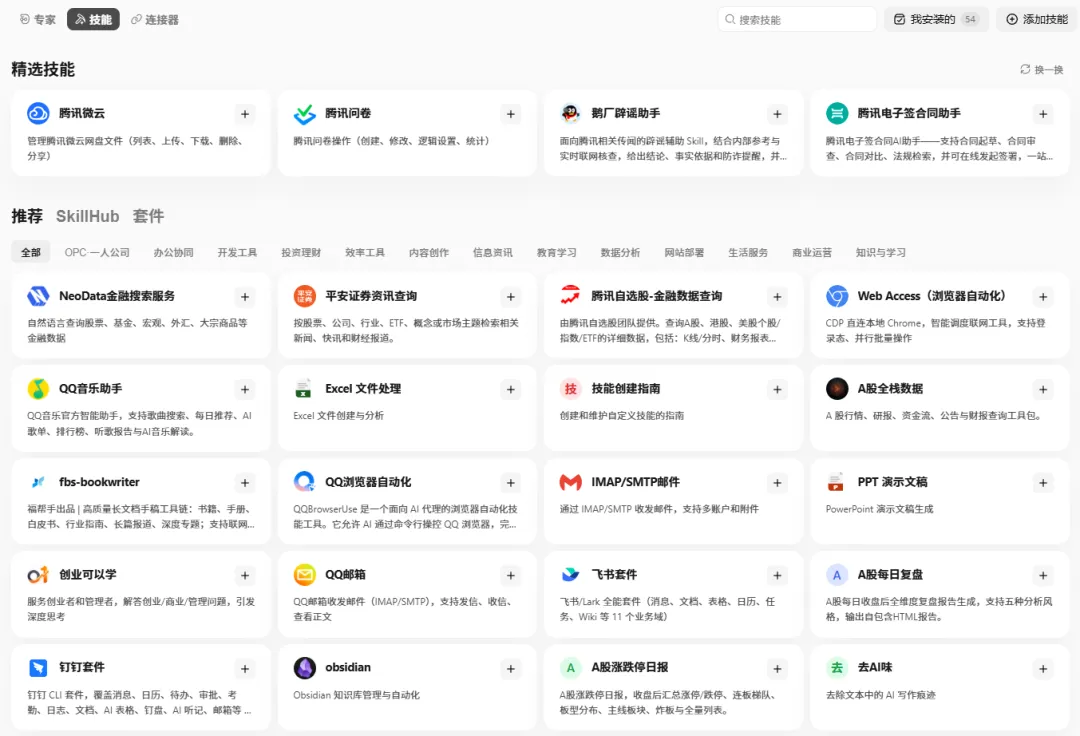The height and width of the screenshot is (736, 1080).
Task: Filter by 商业运营 category
Action: tap(812, 253)
